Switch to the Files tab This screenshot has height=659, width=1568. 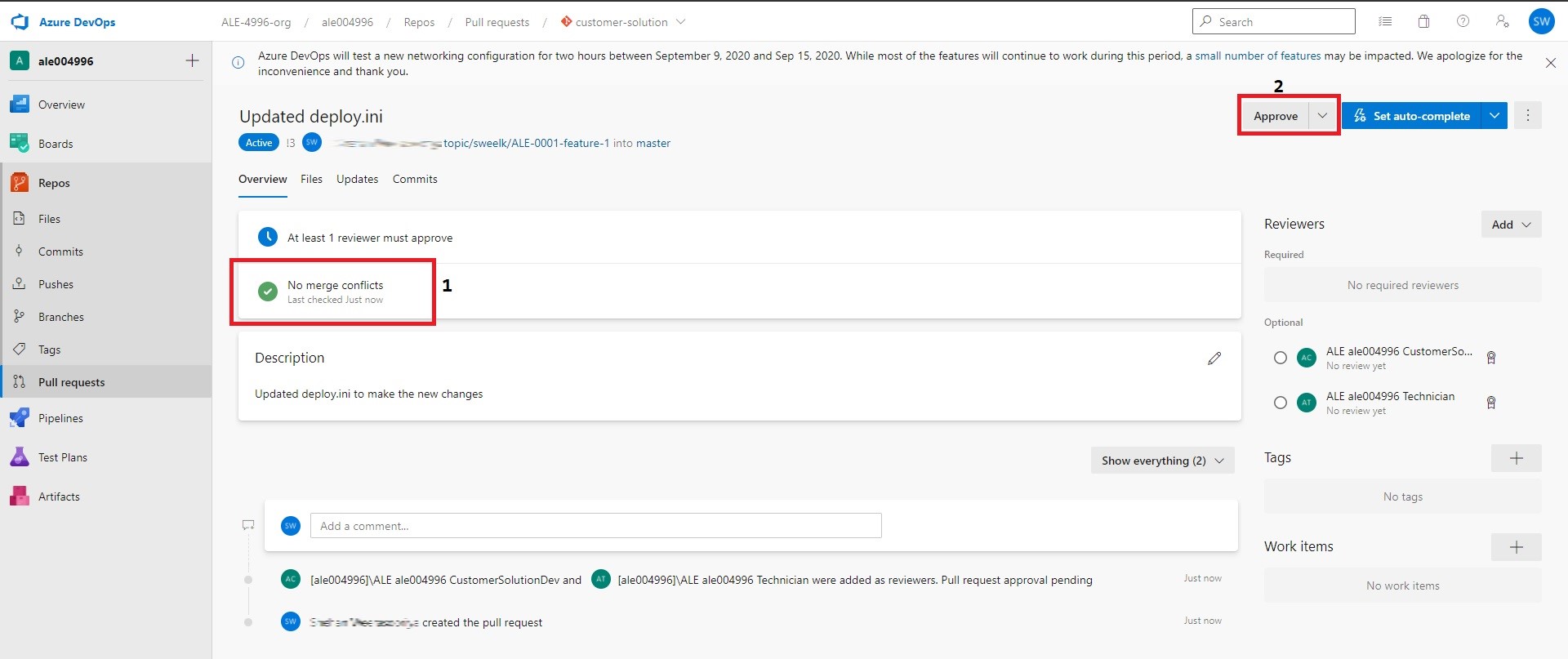point(311,179)
